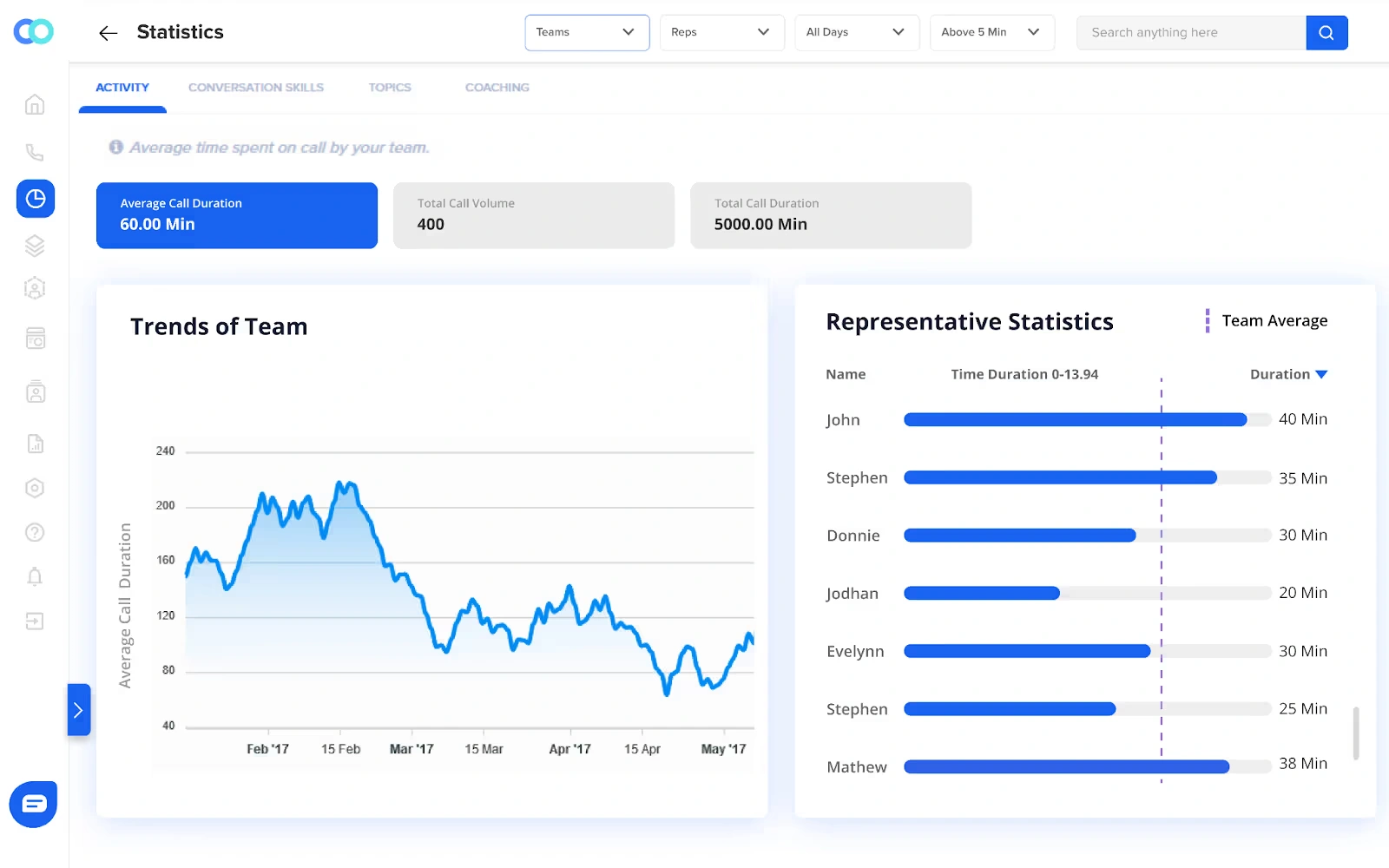Click Jodhan's duration progress bar
The image size is (1389, 868).
pos(1088,594)
